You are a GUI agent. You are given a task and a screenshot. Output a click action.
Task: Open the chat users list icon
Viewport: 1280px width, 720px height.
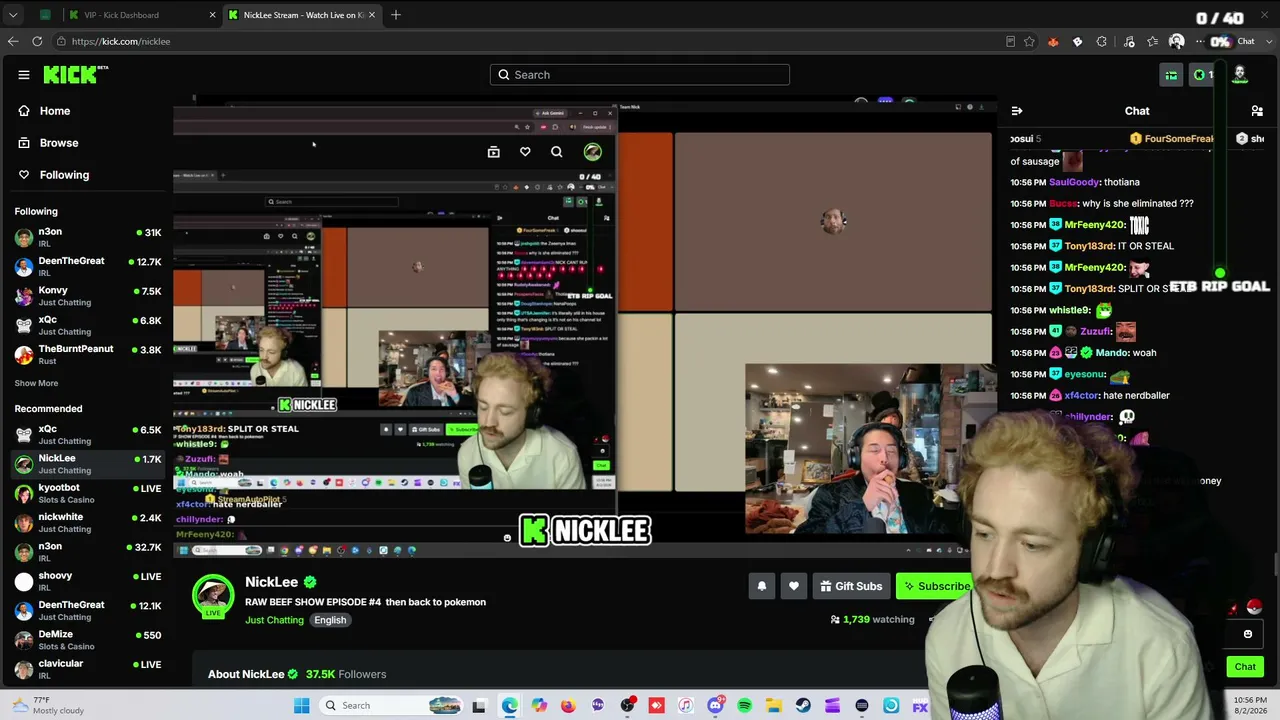click(1257, 111)
